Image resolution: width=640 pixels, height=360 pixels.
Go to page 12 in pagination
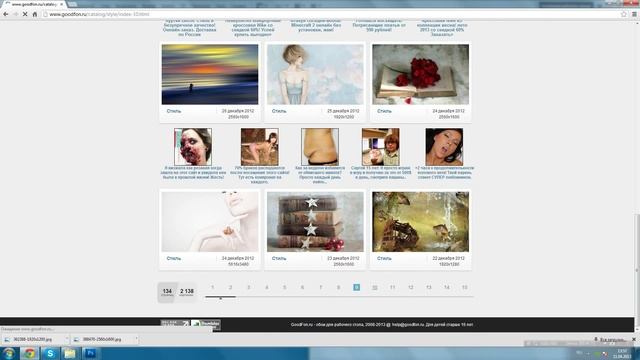coord(411,287)
